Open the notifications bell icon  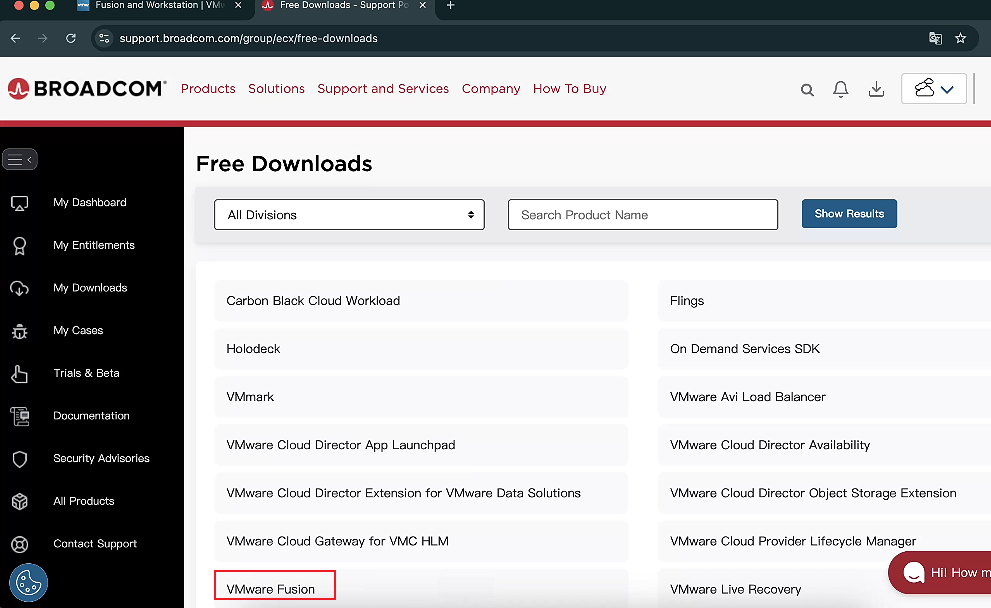(841, 89)
